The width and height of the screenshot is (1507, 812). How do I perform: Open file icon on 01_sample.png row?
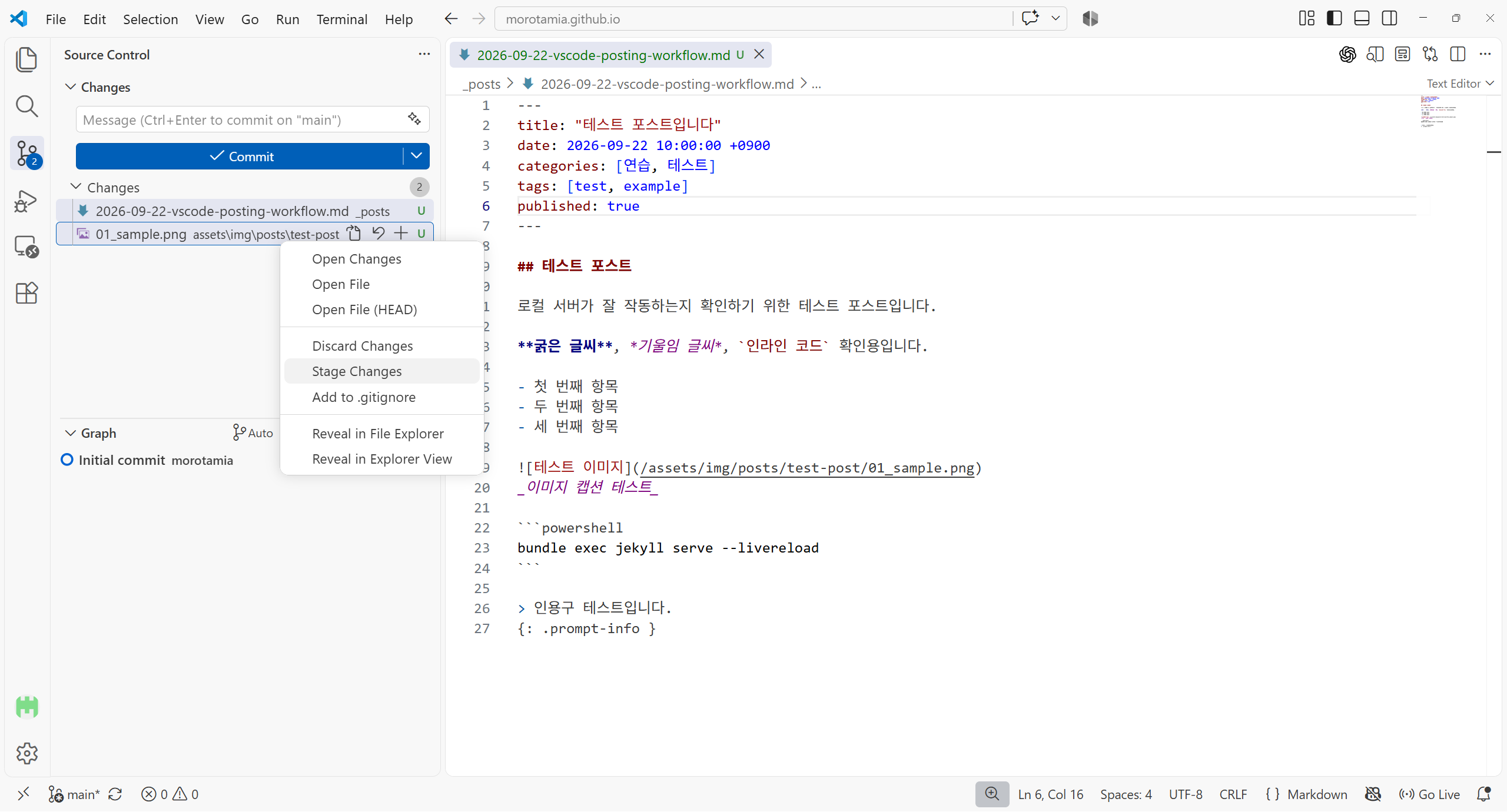[x=354, y=234]
